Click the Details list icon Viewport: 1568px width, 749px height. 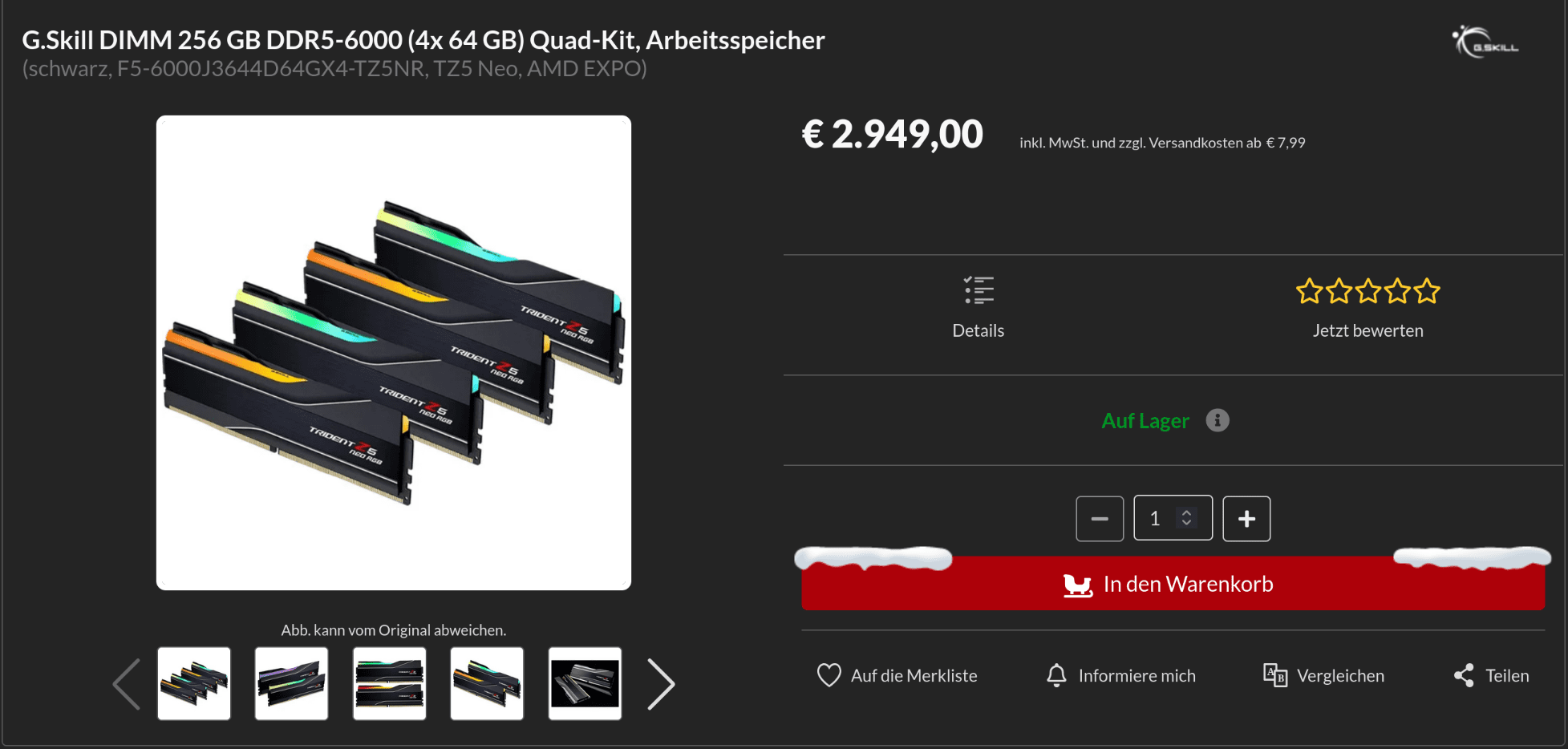point(978,290)
